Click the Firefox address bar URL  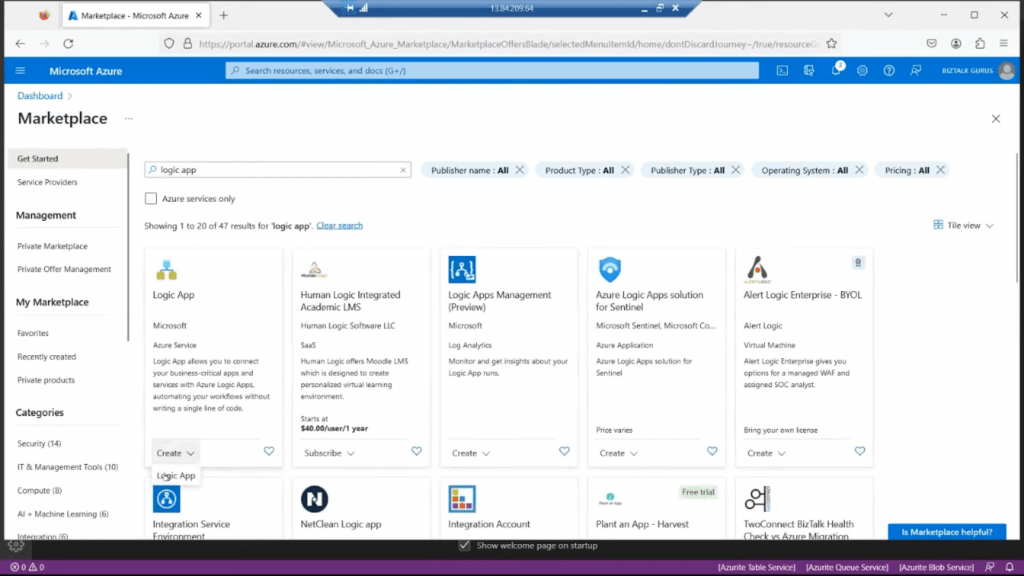tap(508, 44)
